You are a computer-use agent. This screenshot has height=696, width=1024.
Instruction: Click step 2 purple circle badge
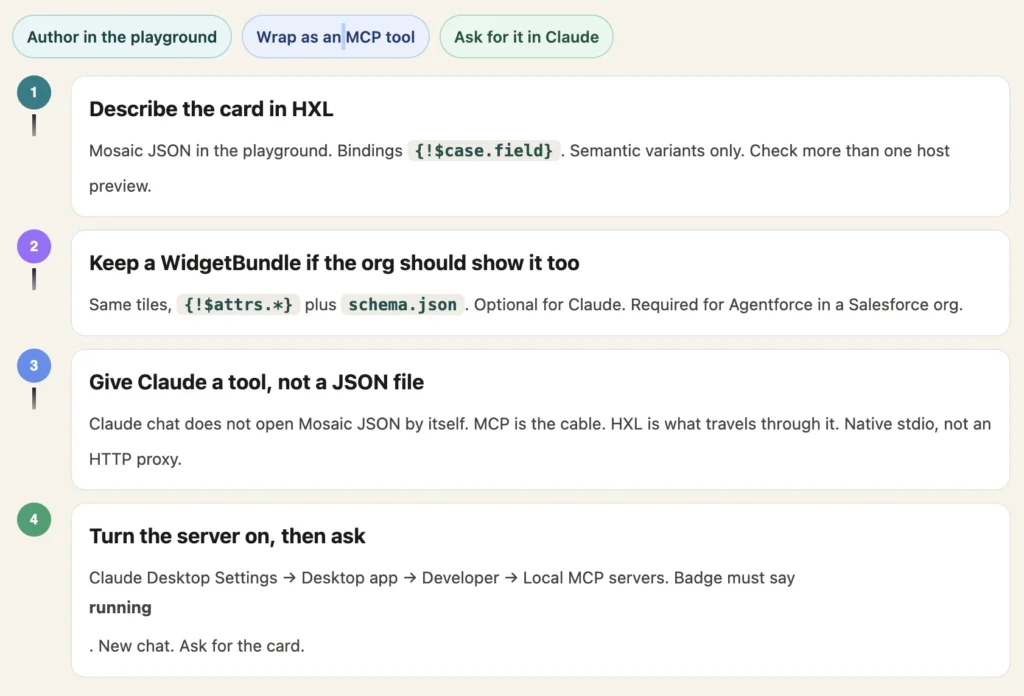pyautogui.click(x=34, y=247)
